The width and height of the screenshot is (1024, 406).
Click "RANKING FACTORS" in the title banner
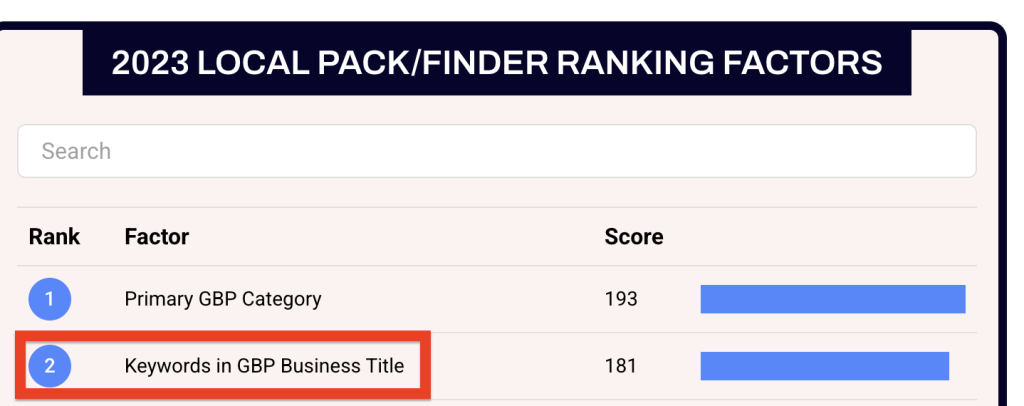point(719,63)
